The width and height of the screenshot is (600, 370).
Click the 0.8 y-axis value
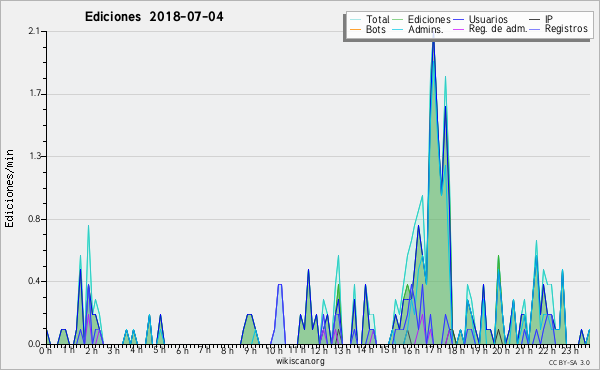(x=34, y=219)
